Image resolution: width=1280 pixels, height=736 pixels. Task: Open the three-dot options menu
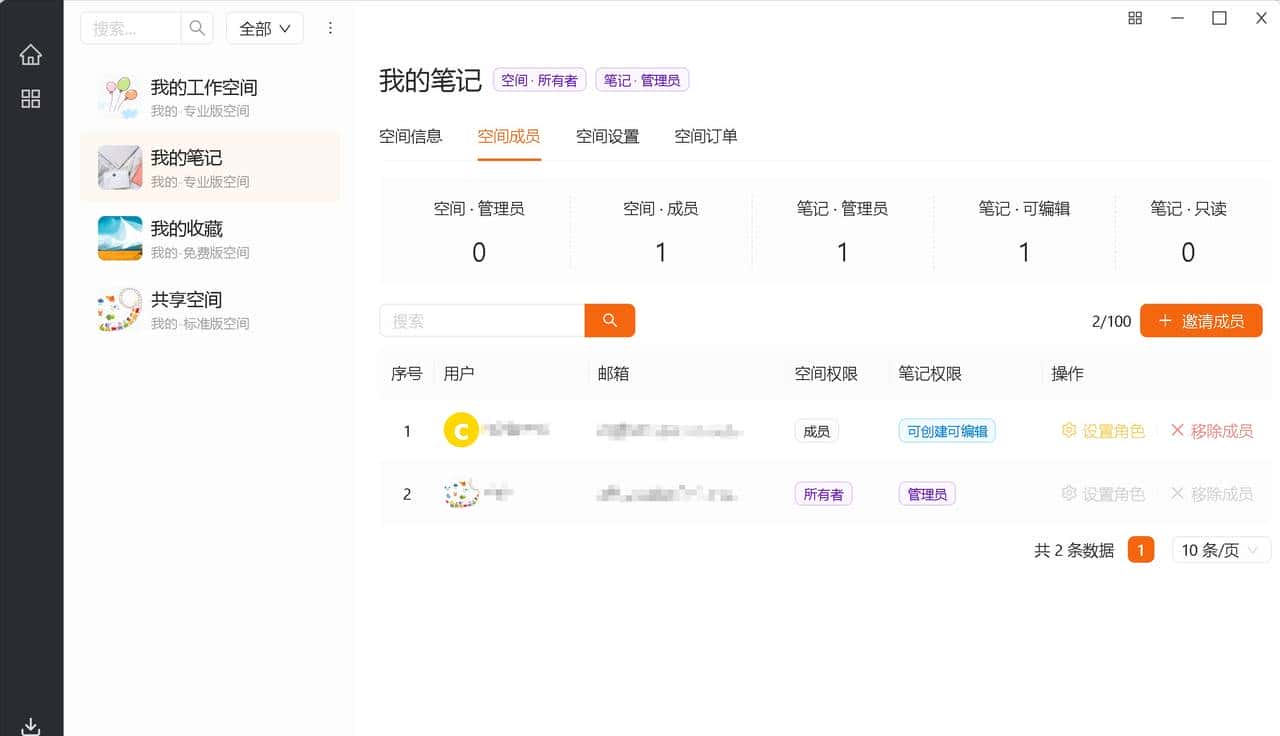point(330,28)
